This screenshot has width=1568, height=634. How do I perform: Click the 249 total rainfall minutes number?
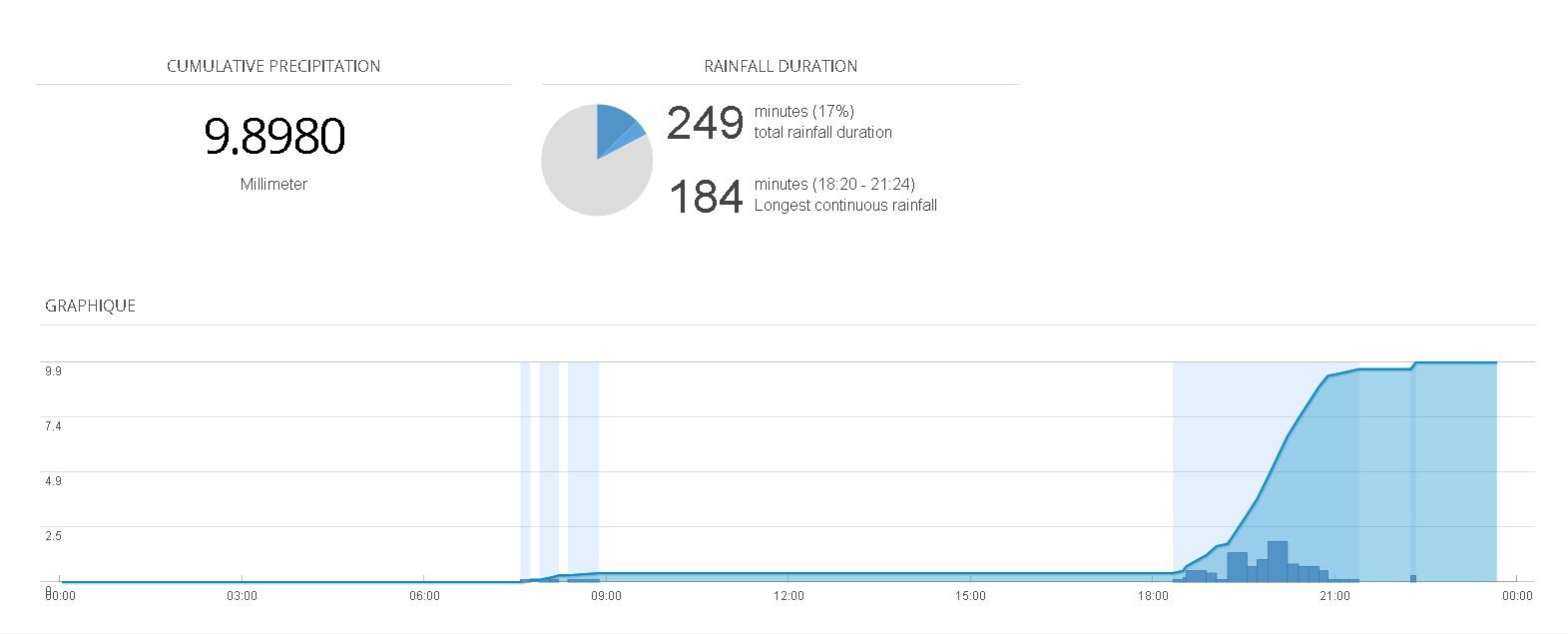(705, 123)
